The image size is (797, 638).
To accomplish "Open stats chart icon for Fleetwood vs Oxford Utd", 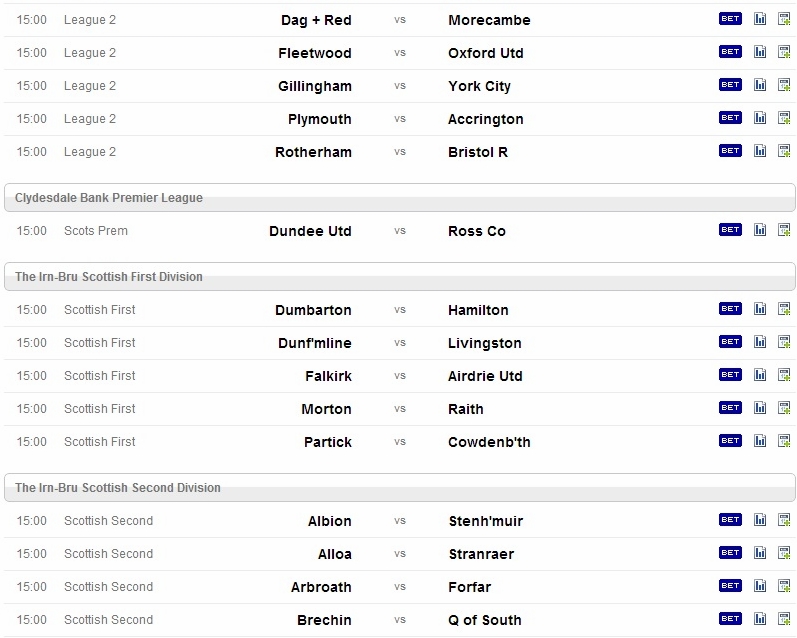I will [760, 52].
